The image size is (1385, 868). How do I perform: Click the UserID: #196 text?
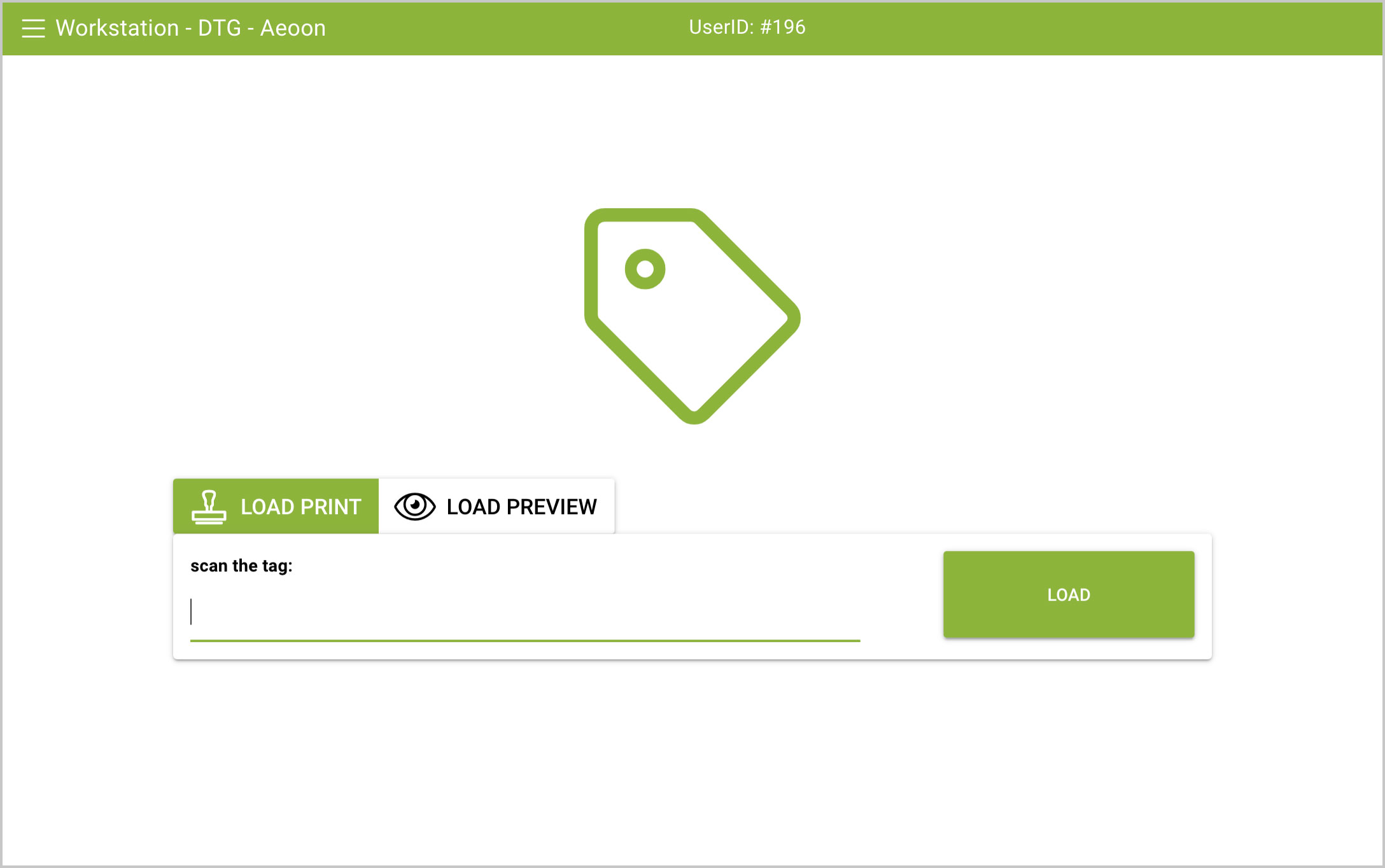point(747,27)
